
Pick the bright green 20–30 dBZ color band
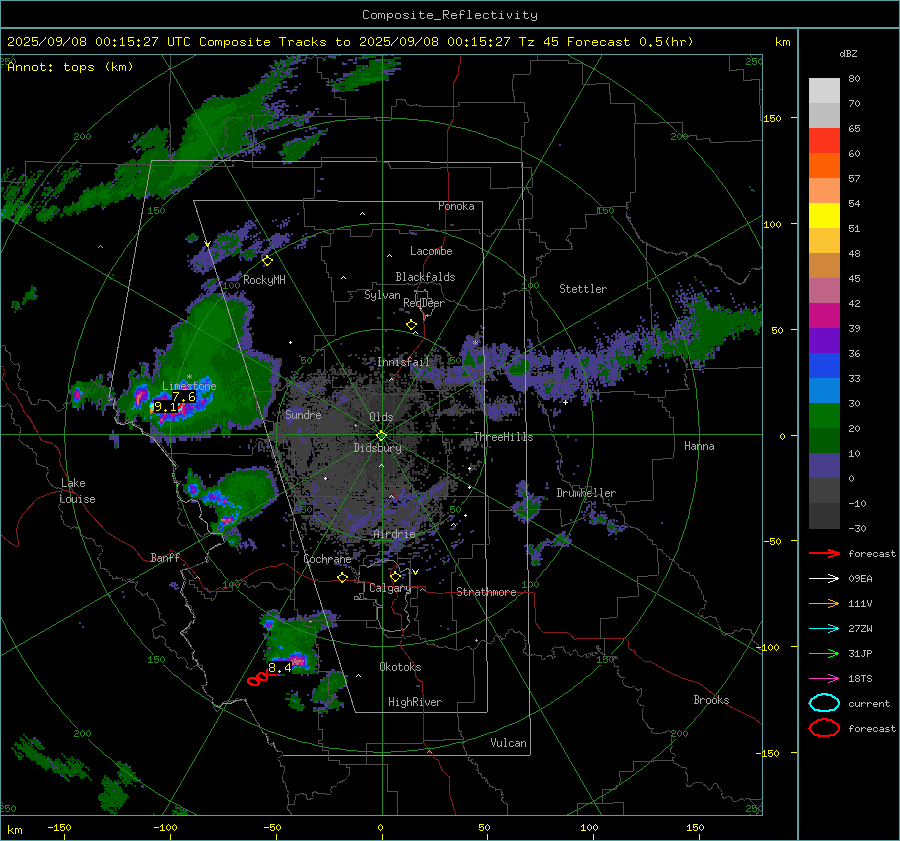click(x=824, y=416)
